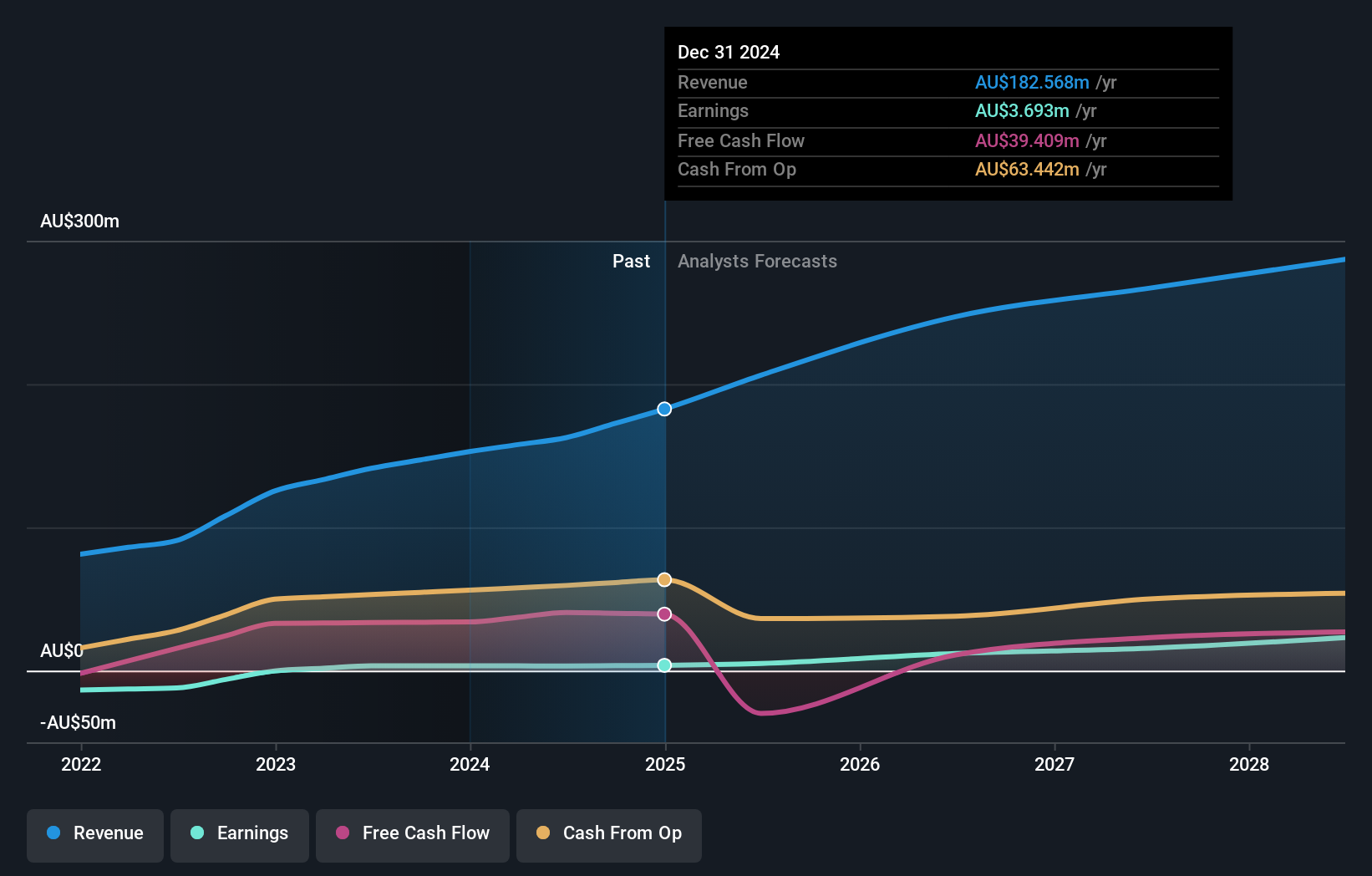This screenshot has height=876, width=1372.
Task: Click the 2023 x-axis label
Action: 276,764
